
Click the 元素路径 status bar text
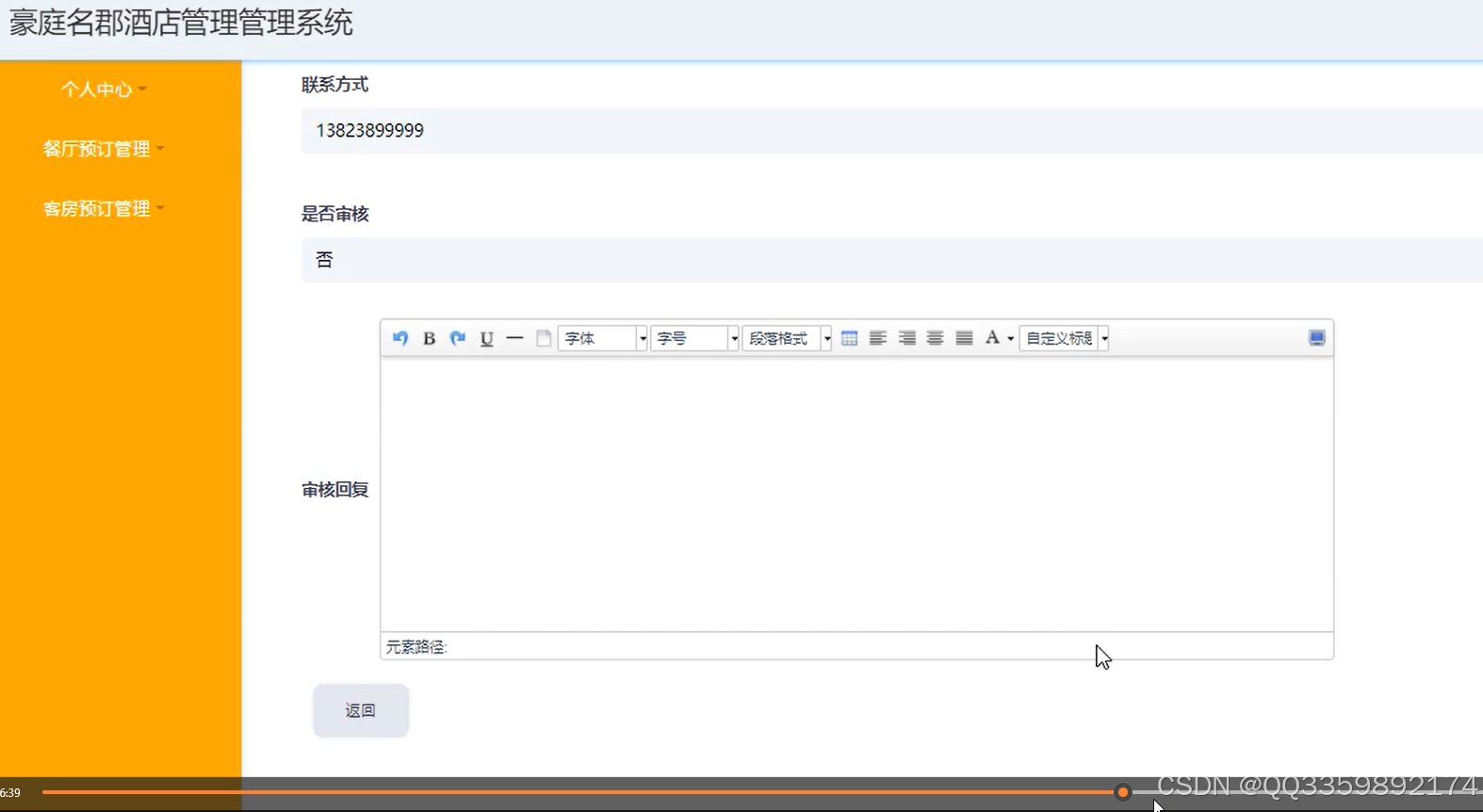[x=416, y=646]
